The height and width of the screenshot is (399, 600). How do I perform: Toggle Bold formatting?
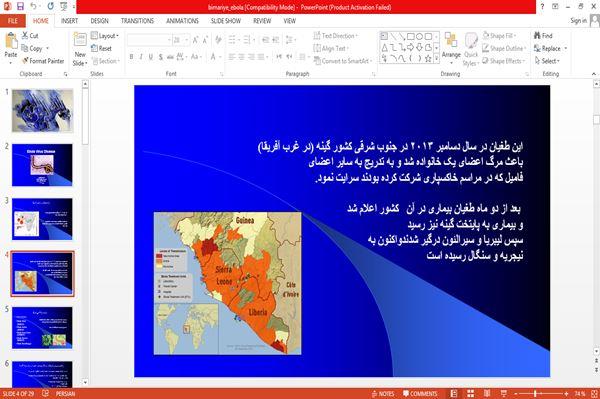click(x=131, y=57)
